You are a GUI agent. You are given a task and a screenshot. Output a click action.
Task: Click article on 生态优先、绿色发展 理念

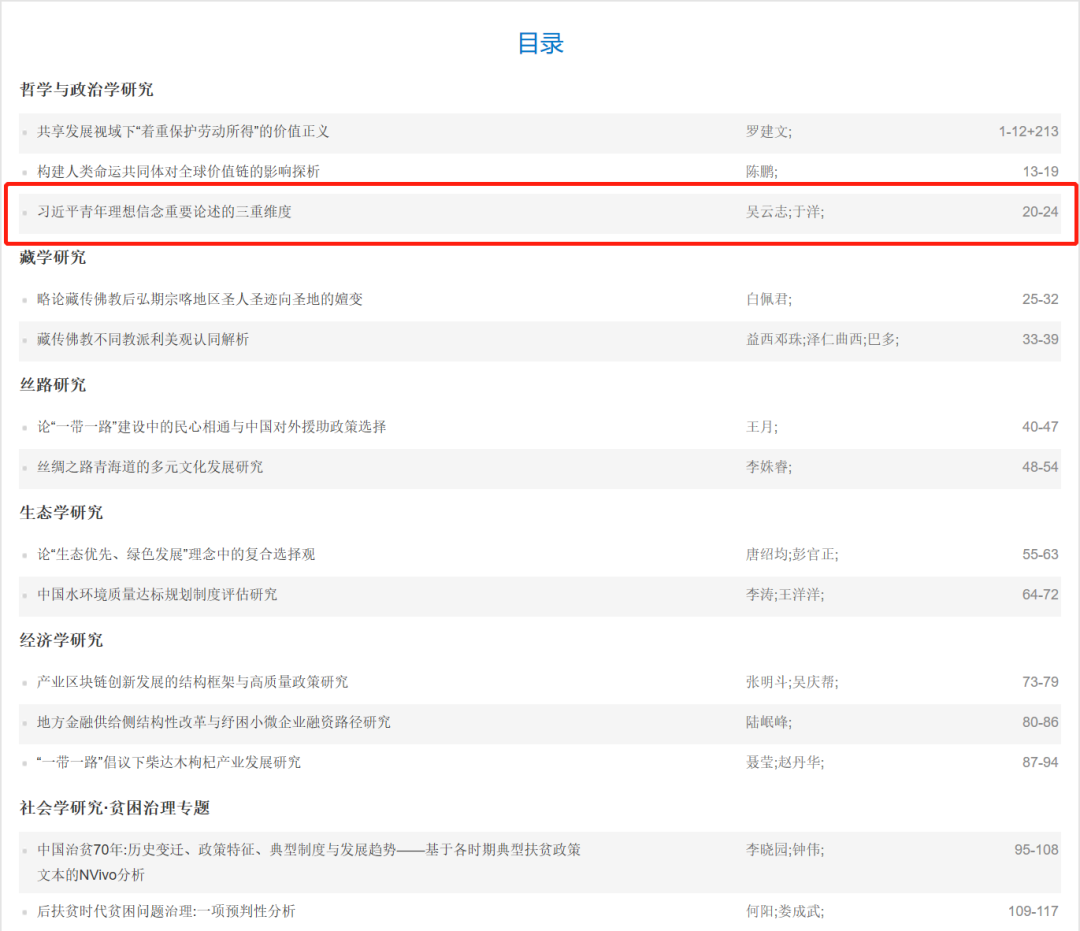pyautogui.click(x=176, y=554)
